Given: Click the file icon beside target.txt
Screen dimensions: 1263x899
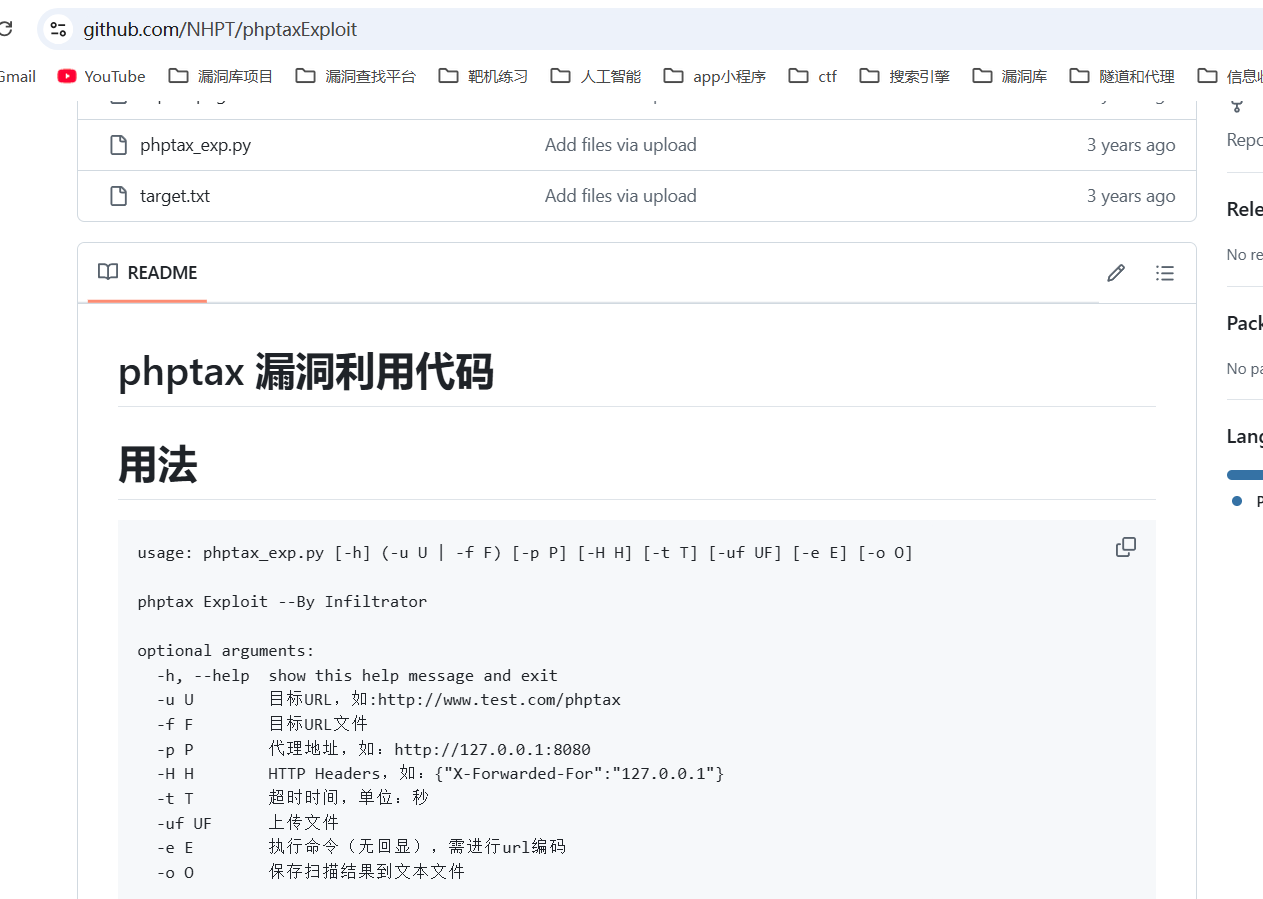Looking at the screenshot, I should pyautogui.click(x=119, y=196).
